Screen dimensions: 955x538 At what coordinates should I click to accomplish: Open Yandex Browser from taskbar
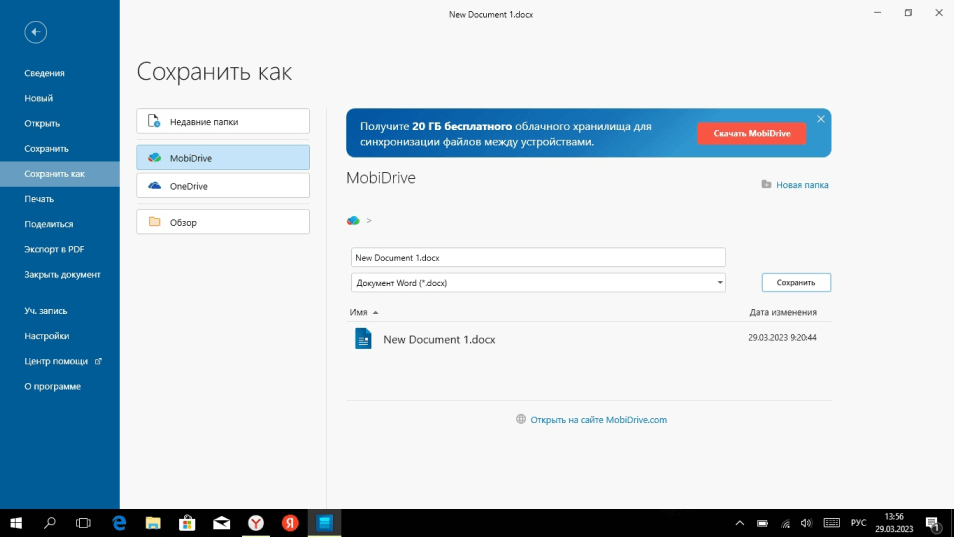point(256,523)
